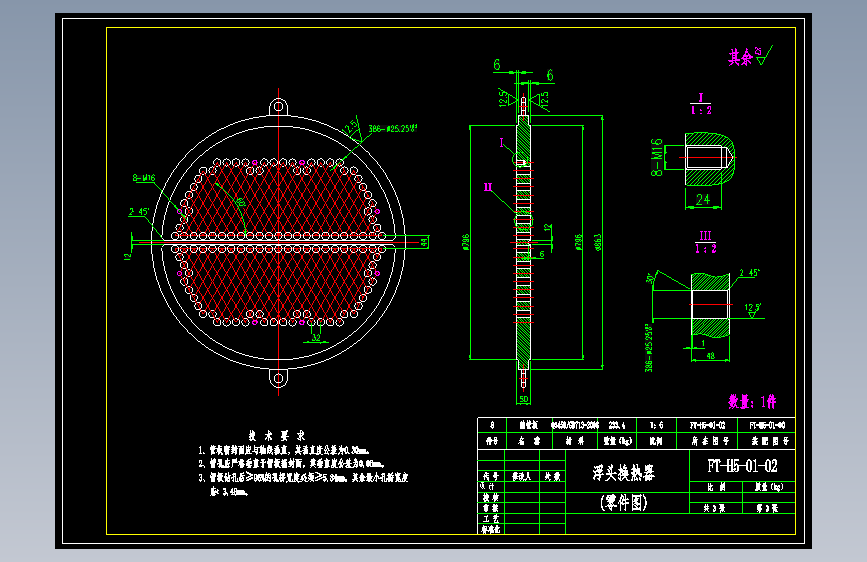Click the '工艺' row label in the title block

[490, 519]
